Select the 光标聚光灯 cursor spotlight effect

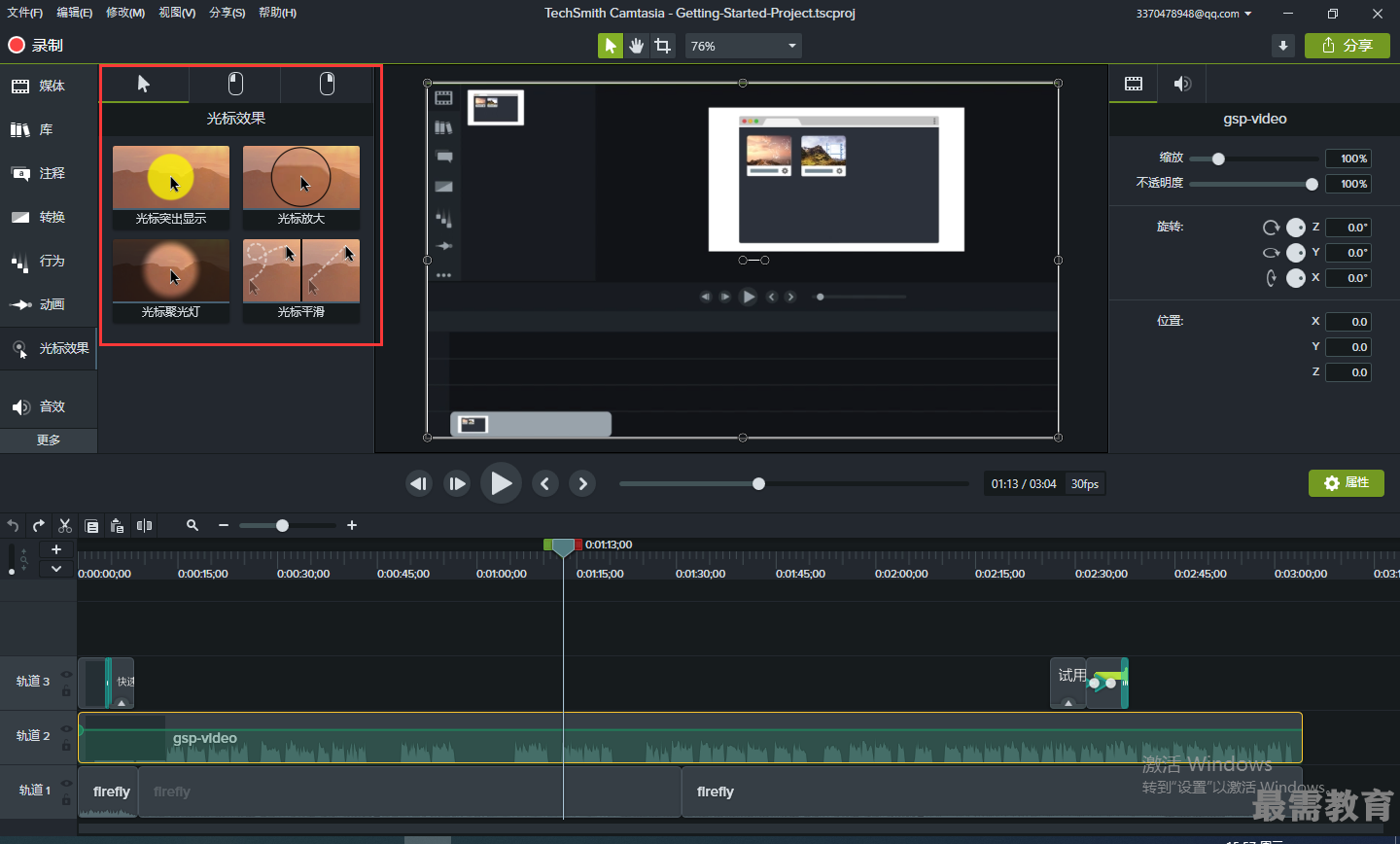point(171,280)
